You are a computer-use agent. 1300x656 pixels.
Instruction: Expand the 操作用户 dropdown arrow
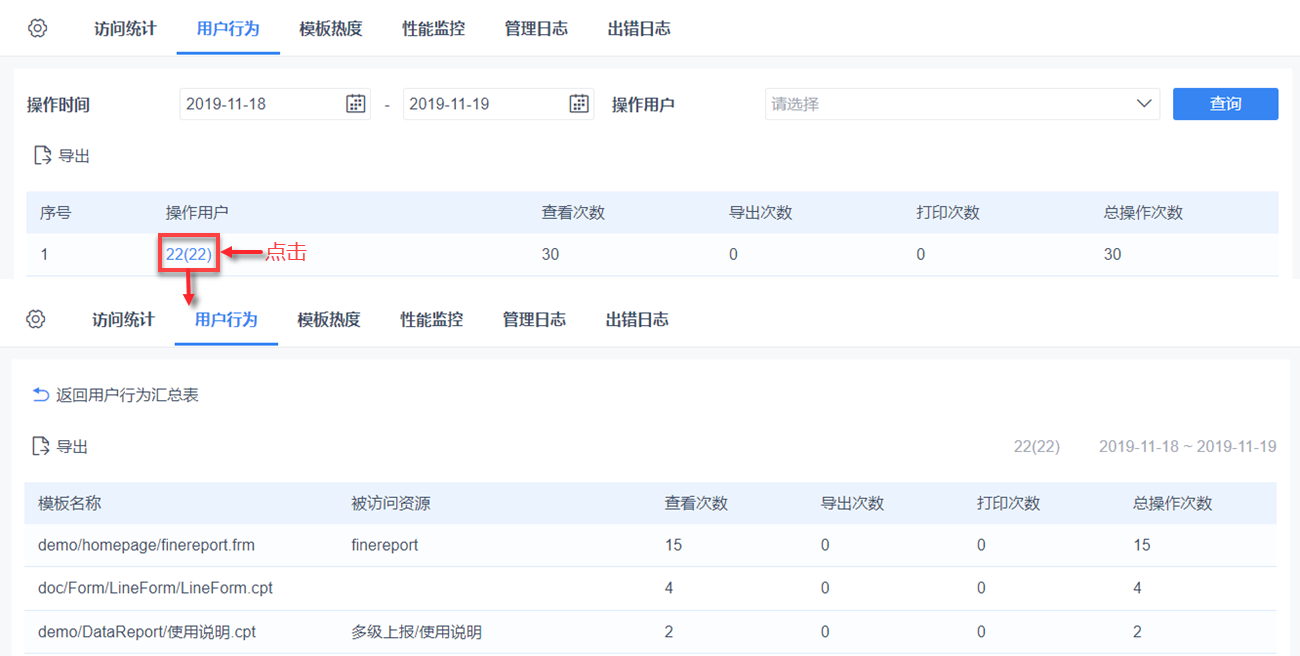[1145, 103]
